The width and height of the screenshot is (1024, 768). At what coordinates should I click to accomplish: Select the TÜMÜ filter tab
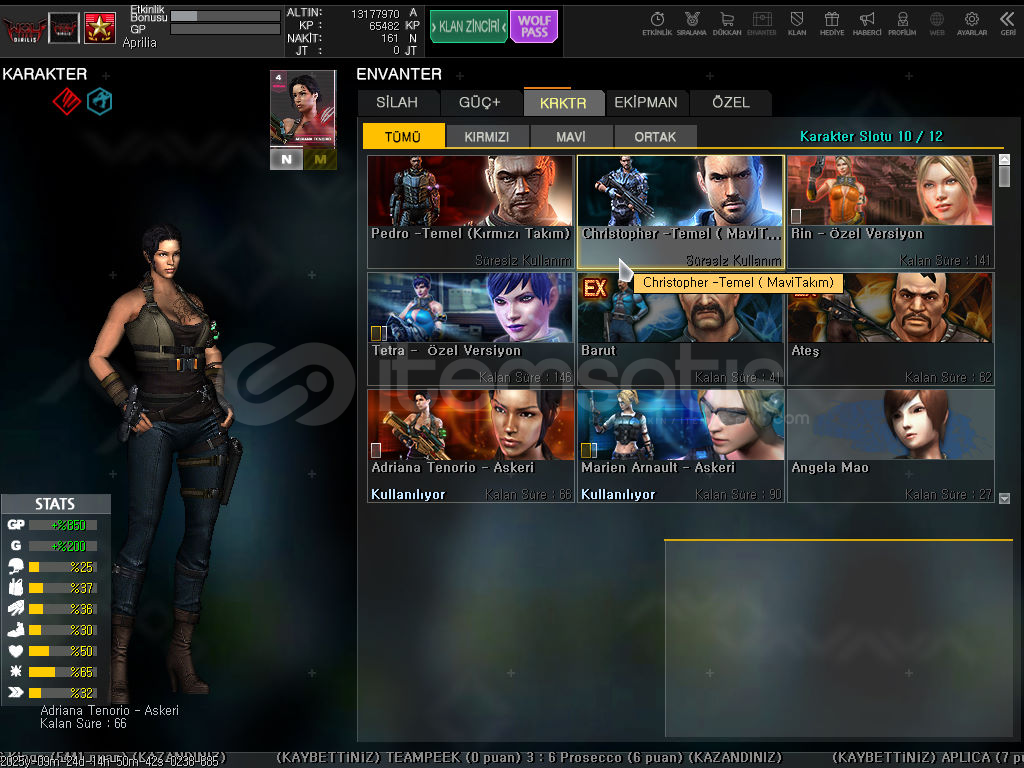[403, 136]
